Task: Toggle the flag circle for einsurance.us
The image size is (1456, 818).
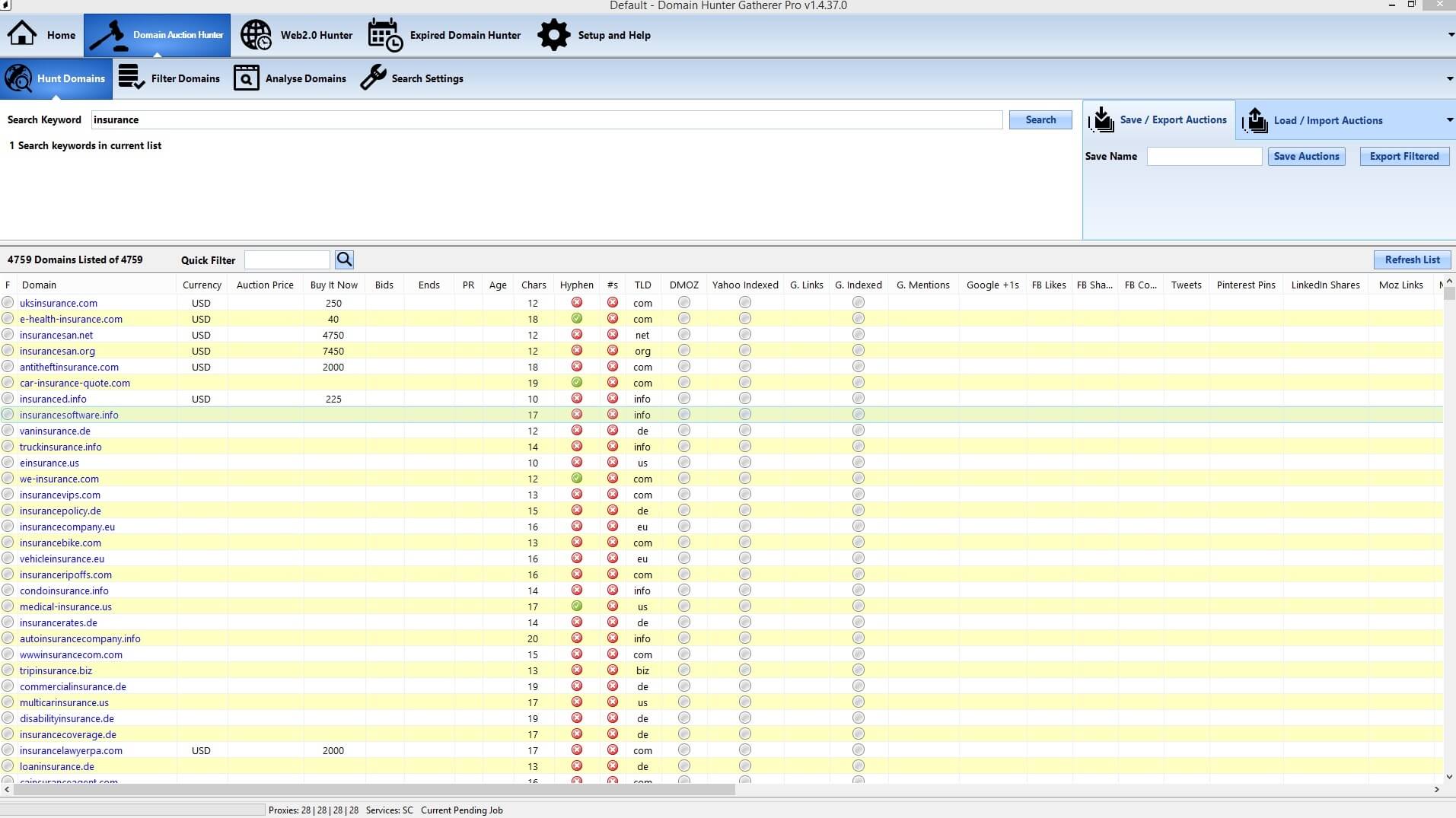Action: pos(8,463)
